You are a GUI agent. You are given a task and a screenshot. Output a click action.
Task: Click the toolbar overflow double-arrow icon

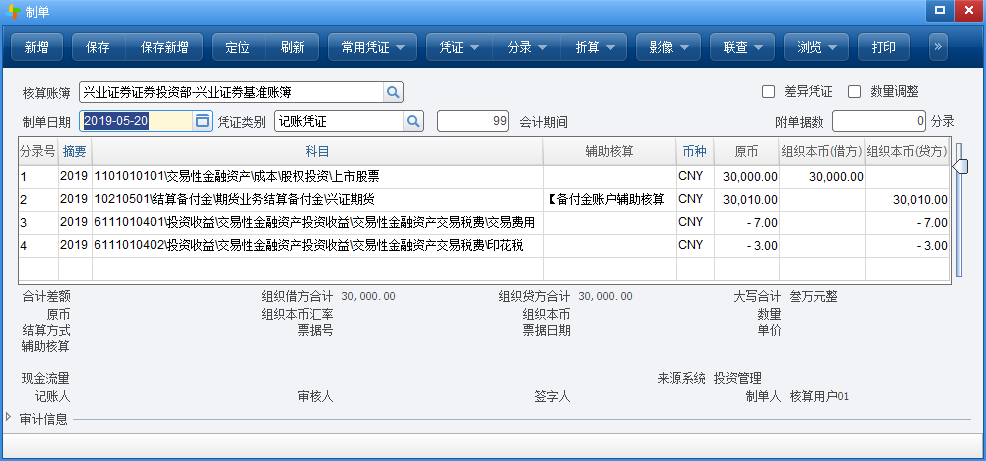(937, 47)
